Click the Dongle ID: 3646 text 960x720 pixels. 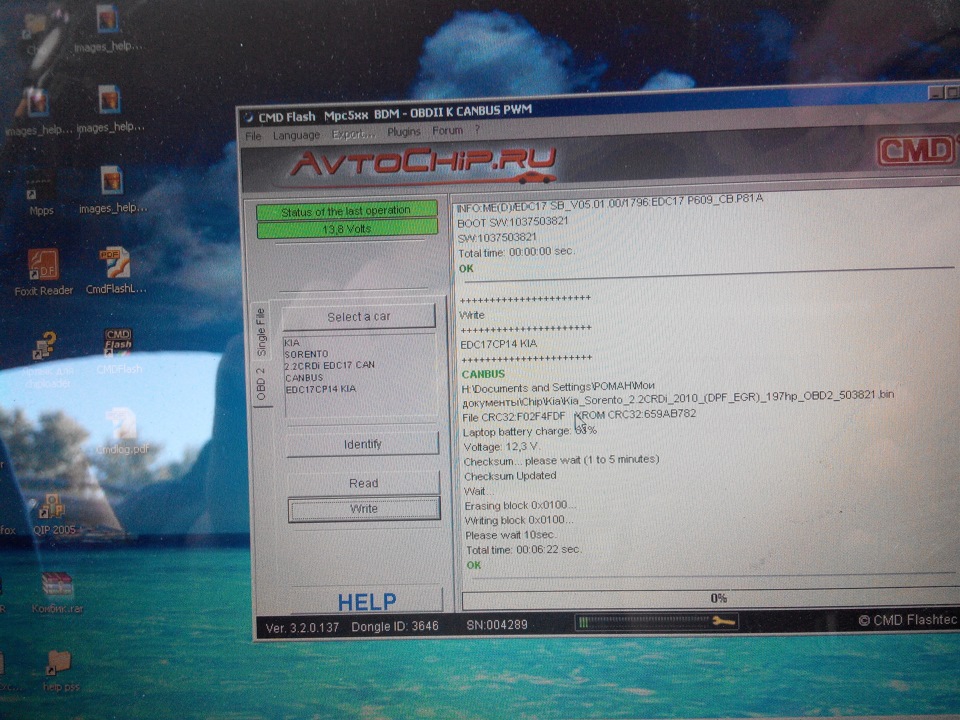(x=394, y=626)
